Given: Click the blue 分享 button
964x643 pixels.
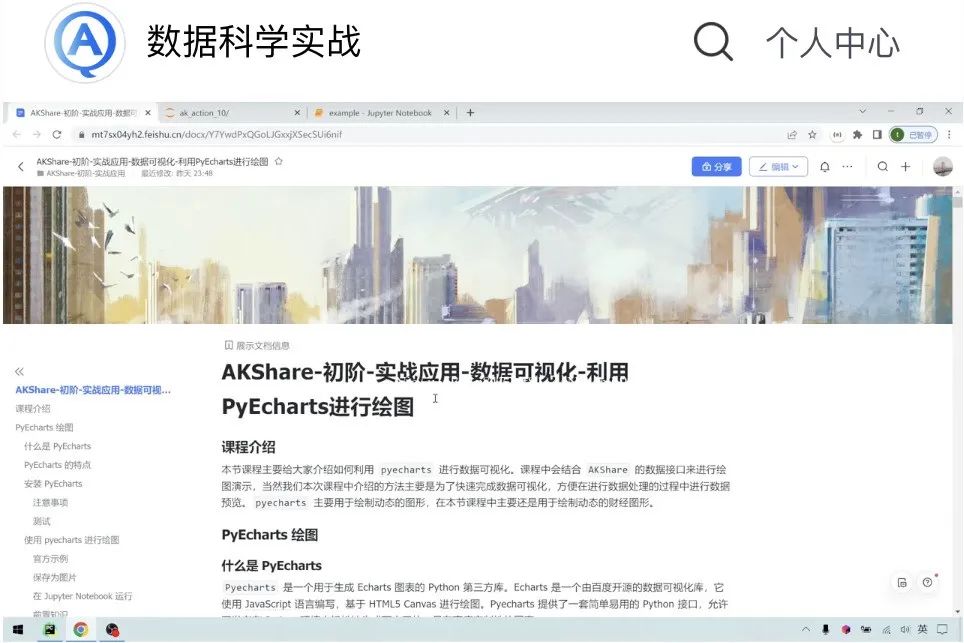Looking at the screenshot, I should click(716, 167).
